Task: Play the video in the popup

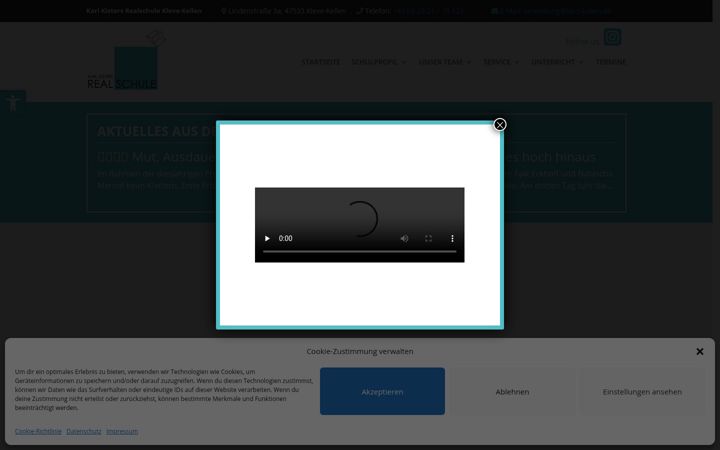Action: pyautogui.click(x=267, y=238)
